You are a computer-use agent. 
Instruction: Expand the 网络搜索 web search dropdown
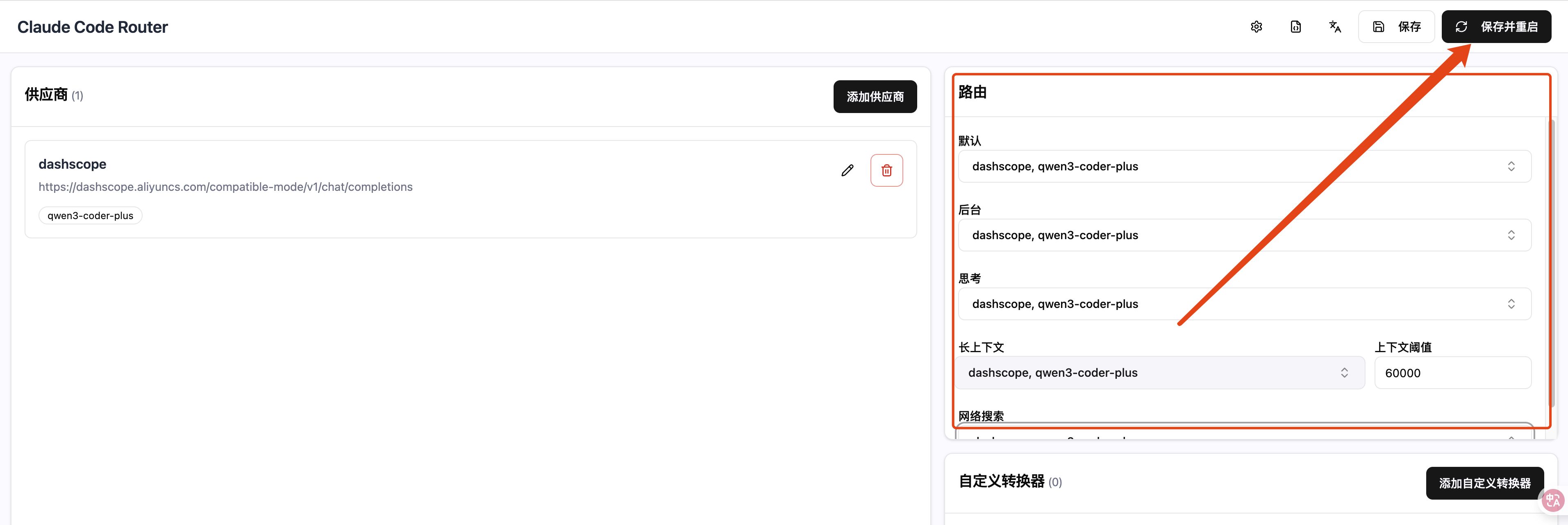(1244, 434)
